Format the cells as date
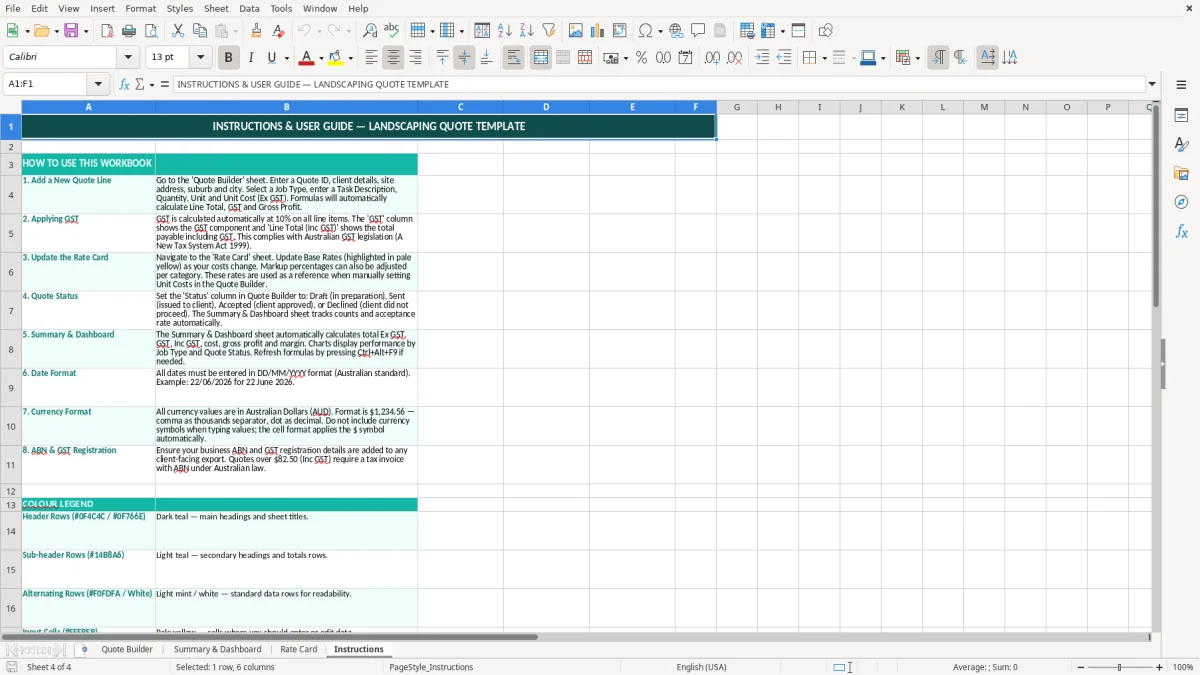Viewport: 1200px width, 675px height. tap(685, 58)
